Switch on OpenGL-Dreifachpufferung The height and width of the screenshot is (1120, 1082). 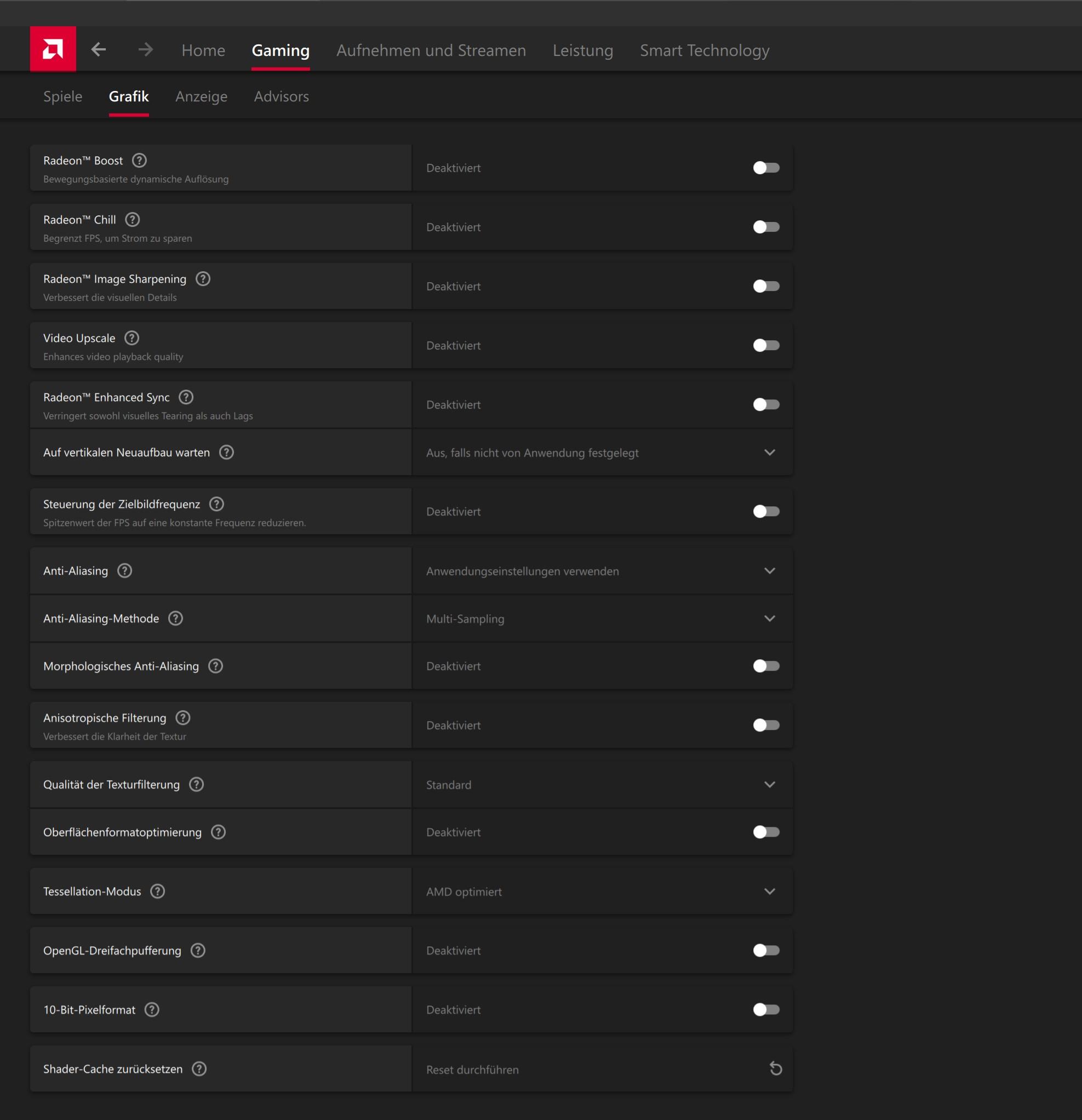tap(766, 951)
